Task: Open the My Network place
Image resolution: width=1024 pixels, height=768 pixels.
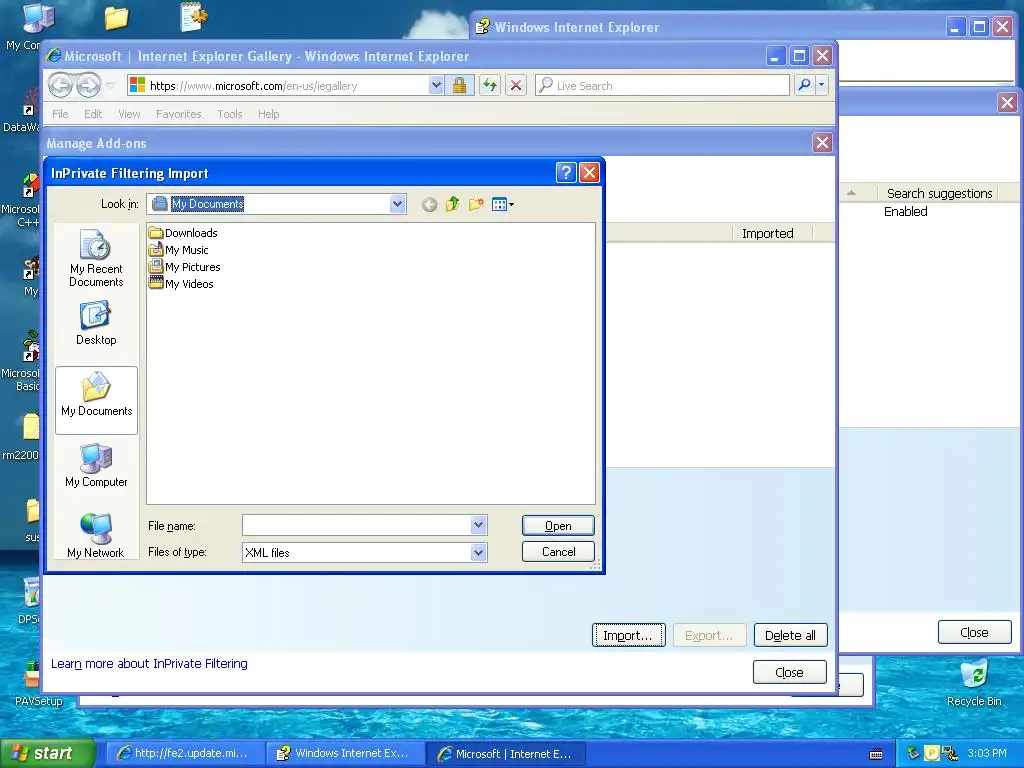Action: click(x=96, y=536)
